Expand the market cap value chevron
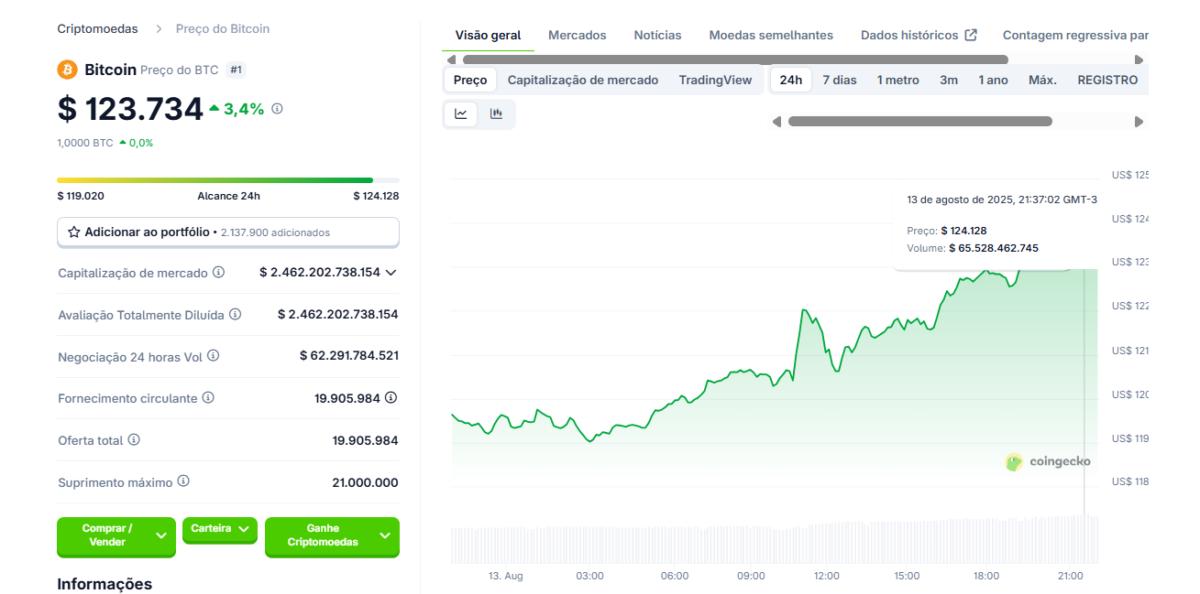 point(390,272)
